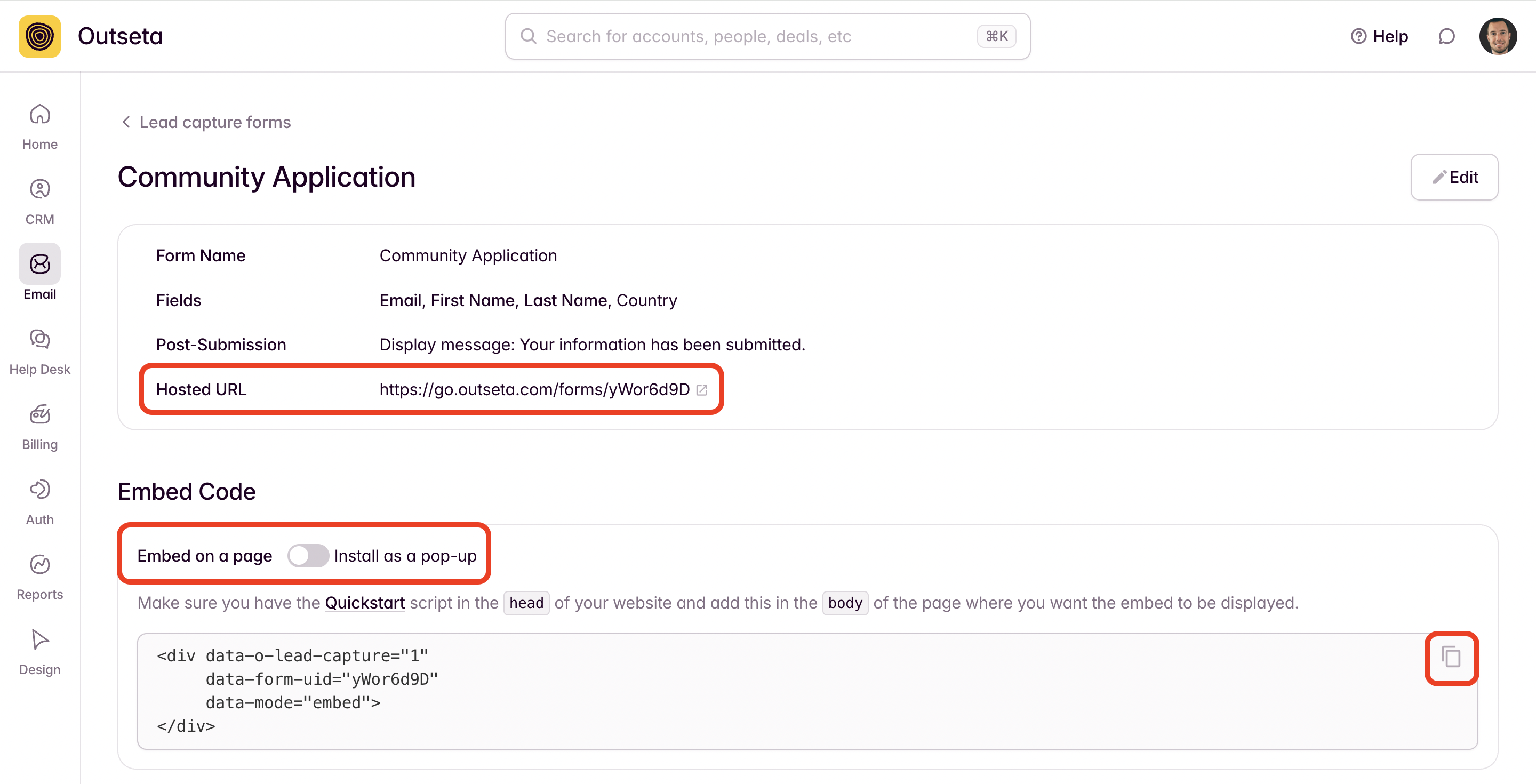Image resolution: width=1536 pixels, height=784 pixels.
Task: Copy the embed code snippet
Action: [1451, 658]
